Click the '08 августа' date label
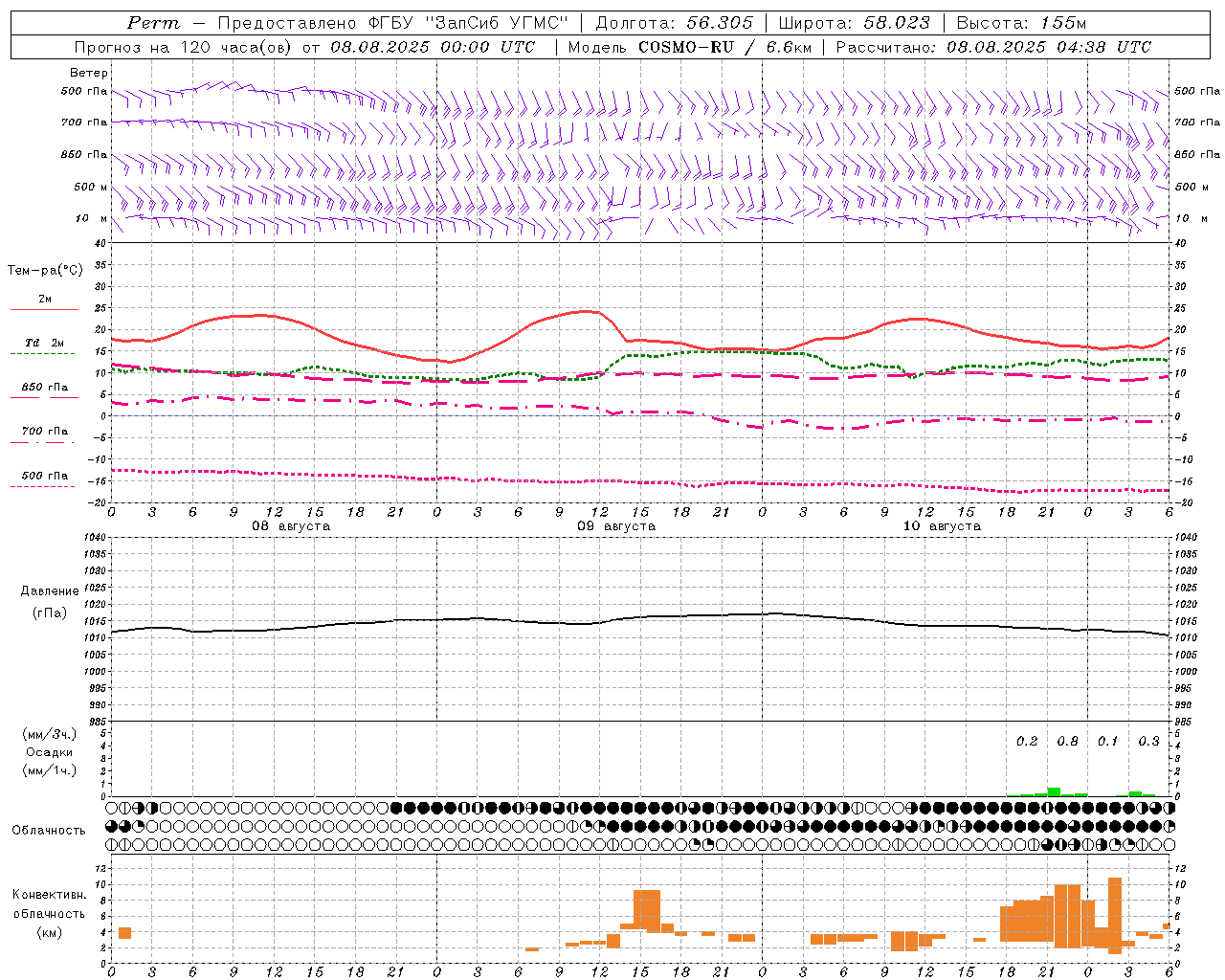The image size is (1225, 980). [291, 525]
